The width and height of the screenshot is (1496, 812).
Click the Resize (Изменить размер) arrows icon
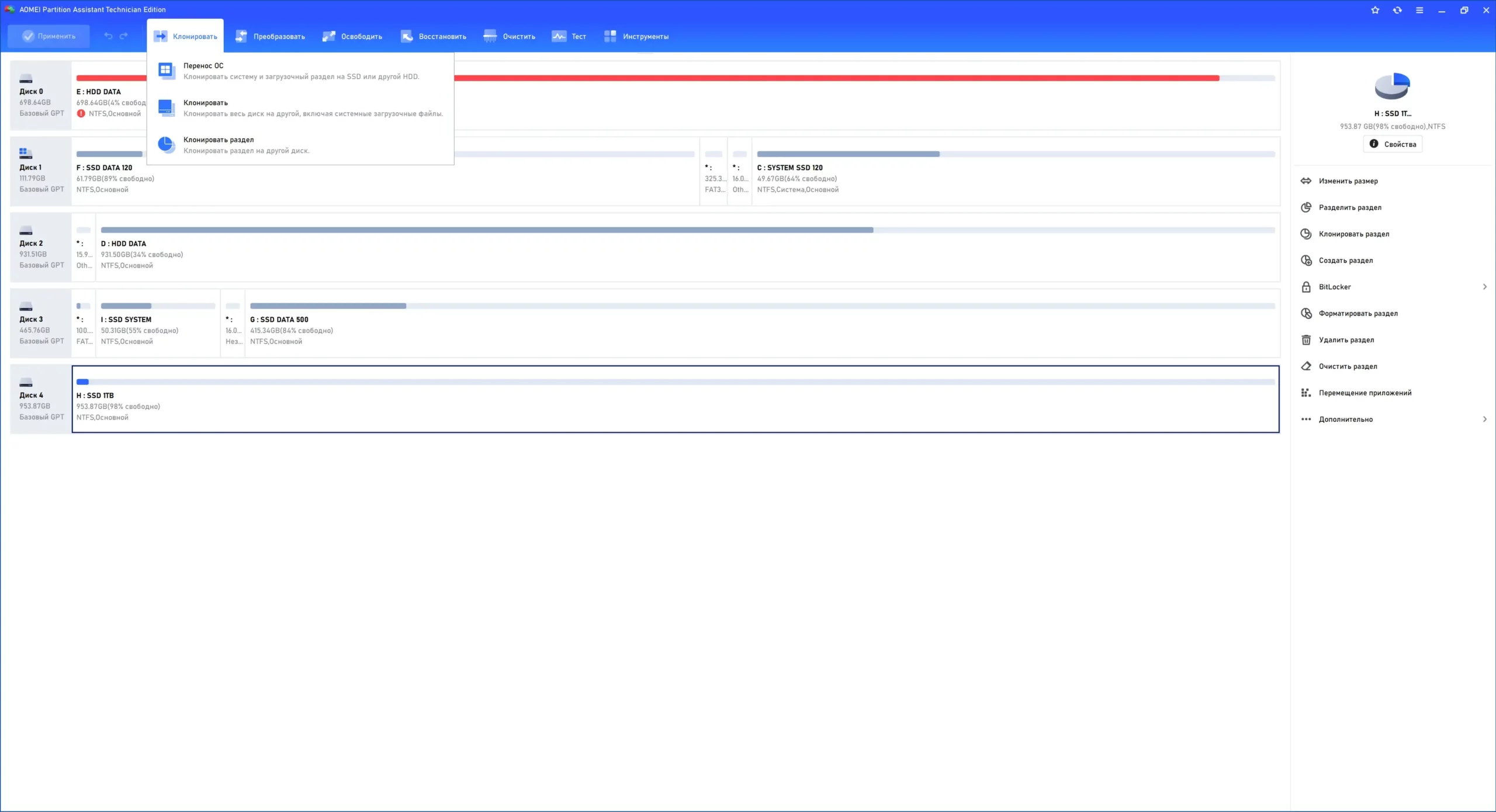click(x=1306, y=181)
